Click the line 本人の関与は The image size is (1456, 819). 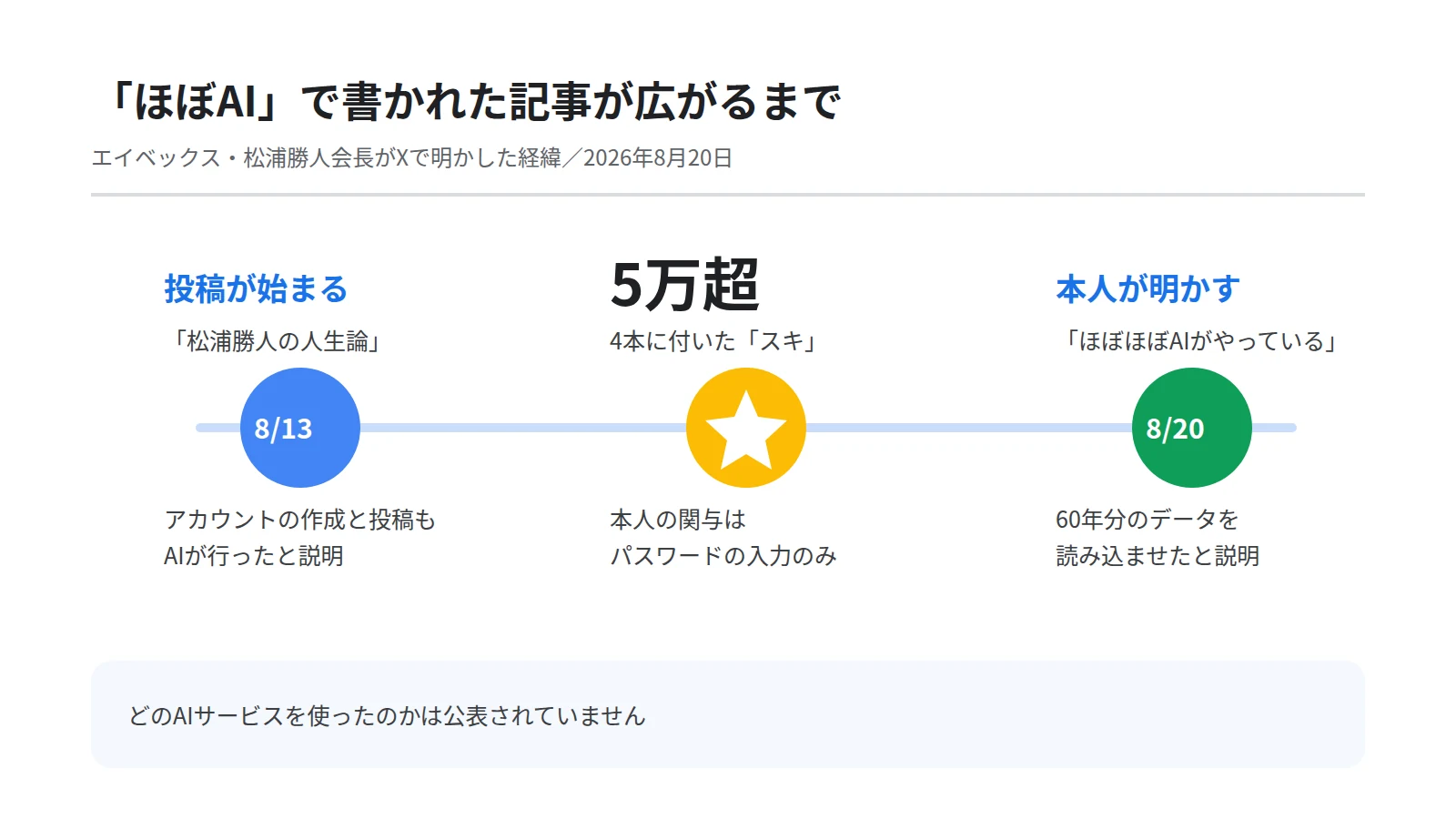(x=678, y=520)
